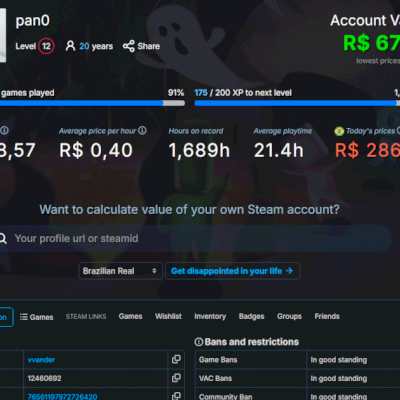The image size is (400, 400).
Task: Click the 20 years account age text
Action: point(96,46)
